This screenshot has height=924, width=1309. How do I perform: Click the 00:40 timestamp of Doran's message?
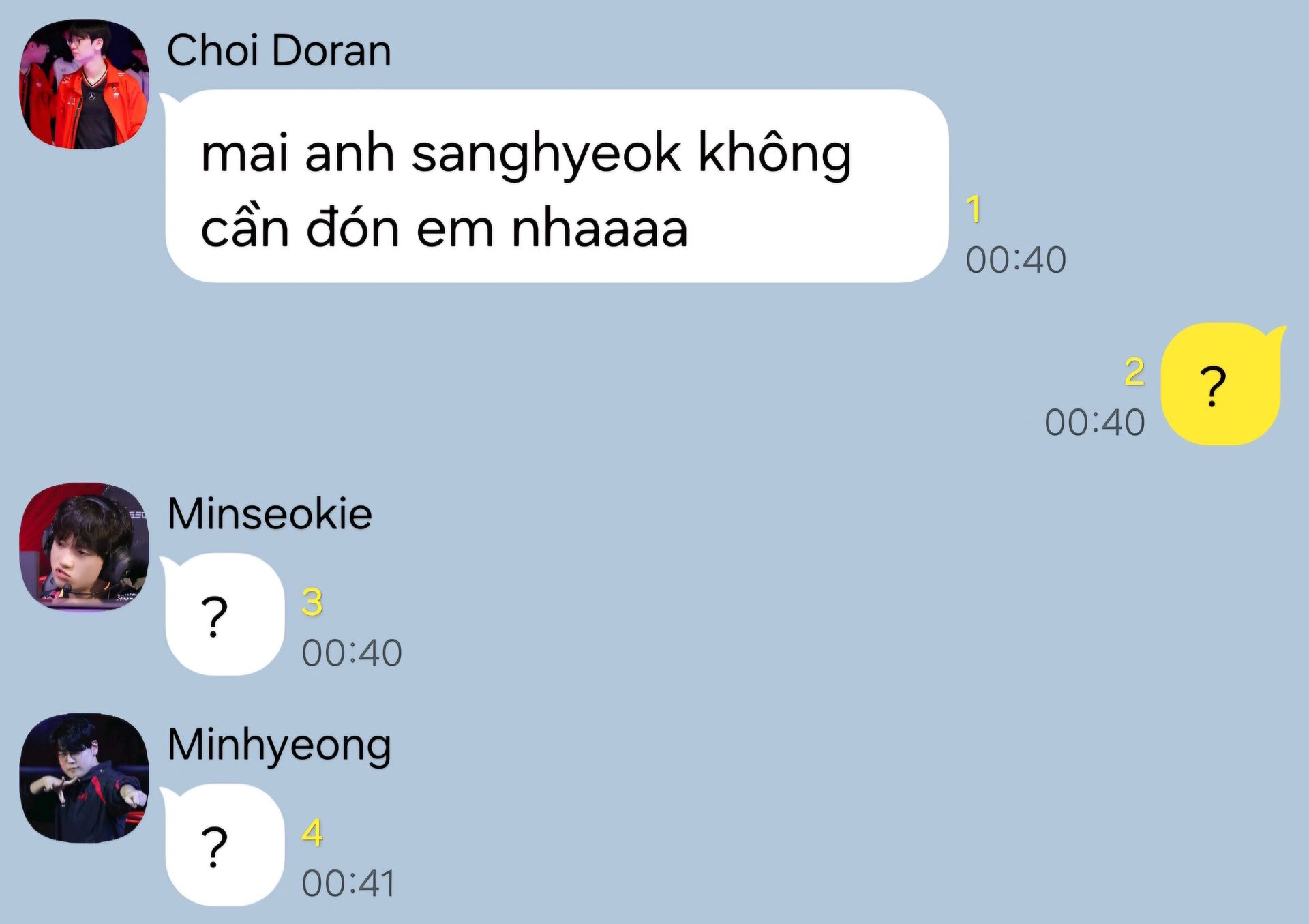[1016, 260]
